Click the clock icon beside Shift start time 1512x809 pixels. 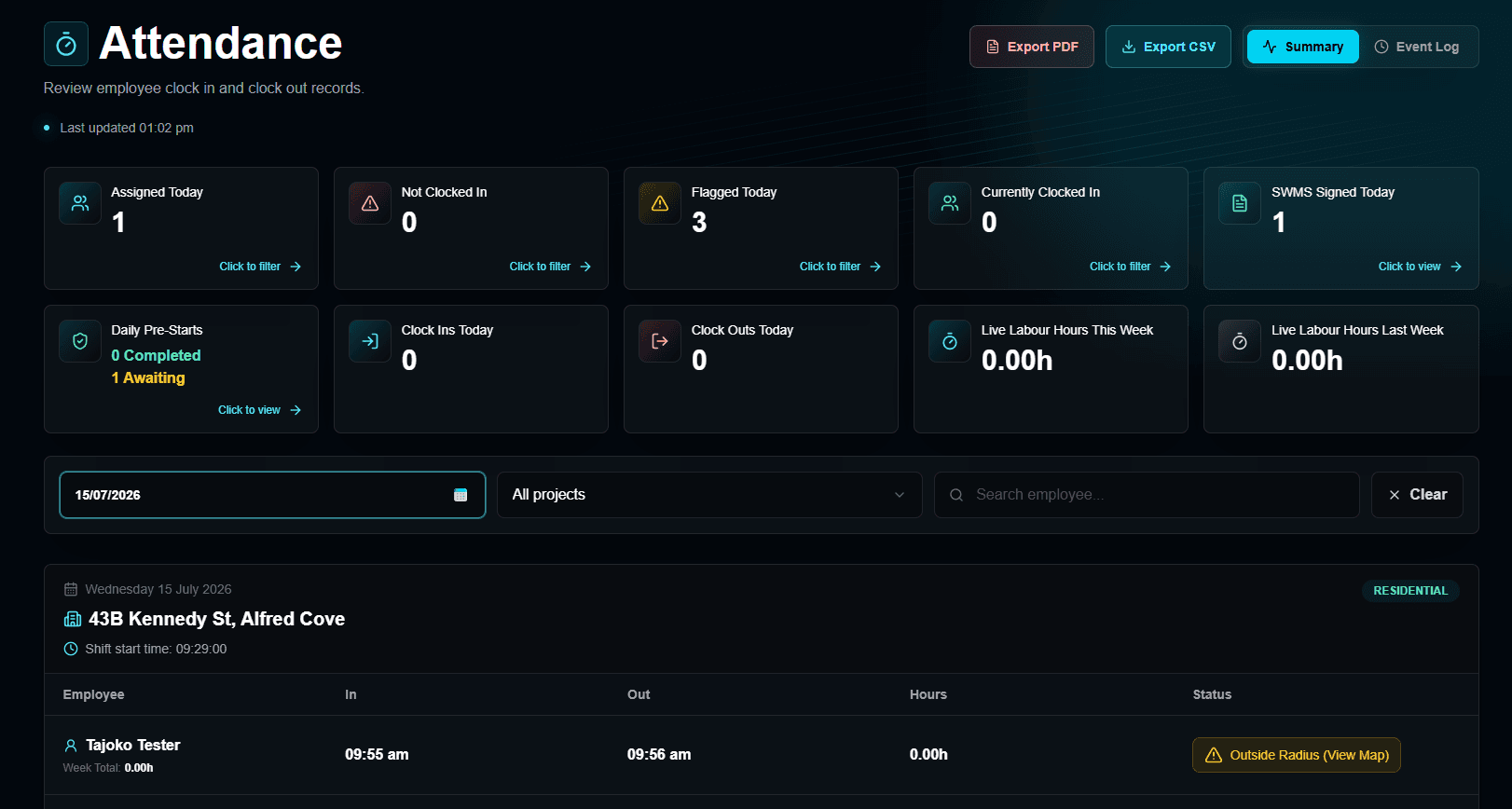point(71,649)
